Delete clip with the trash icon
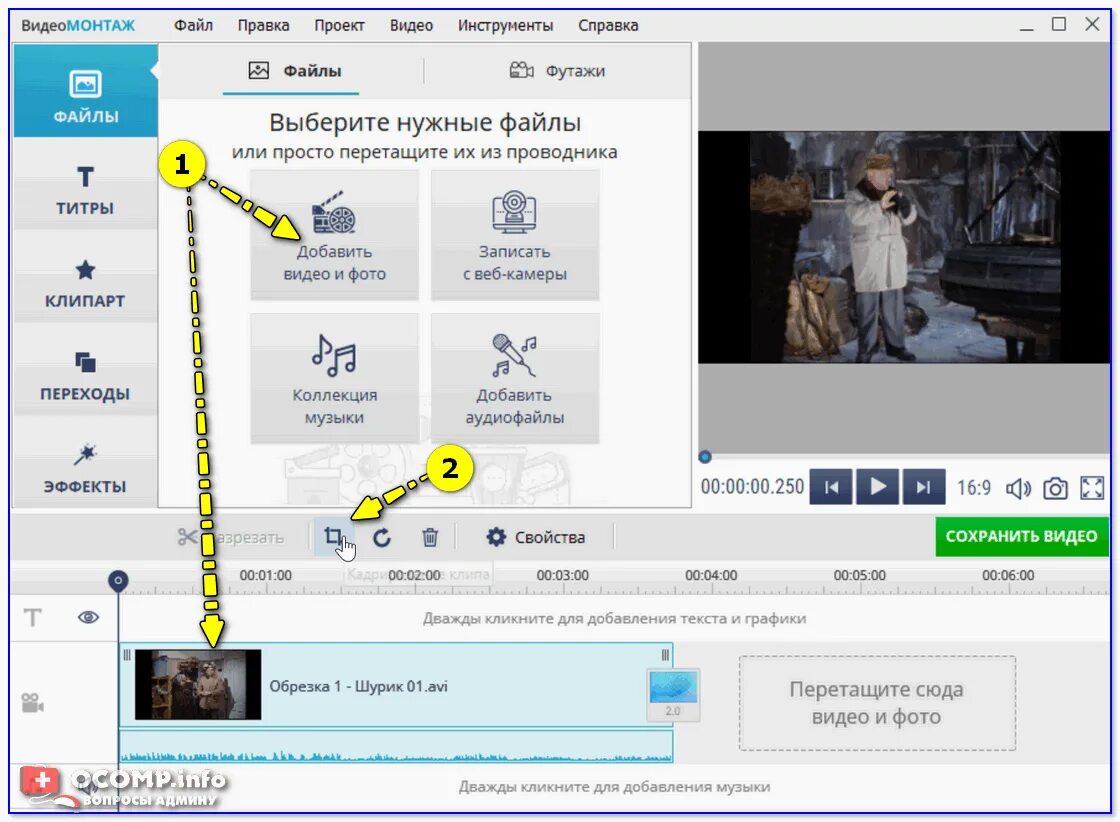Viewport: 1120px width, 822px height. 430,537
